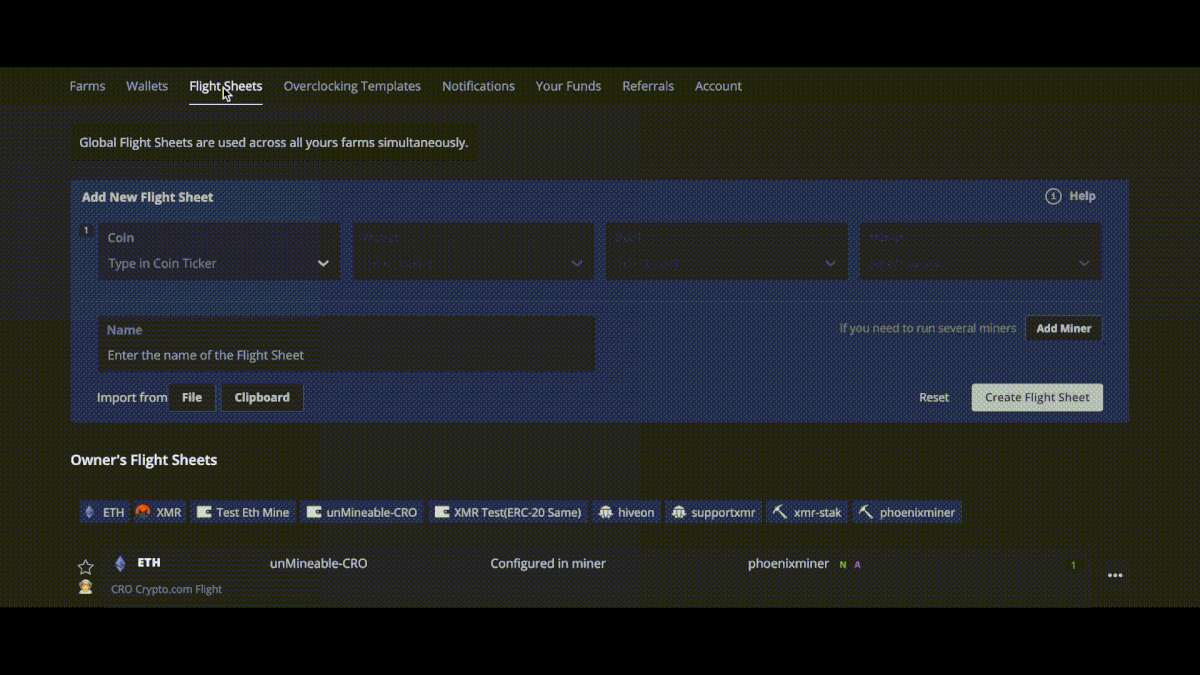Import flight sheet from File
Image resolution: width=1200 pixels, height=675 pixels.
192,397
